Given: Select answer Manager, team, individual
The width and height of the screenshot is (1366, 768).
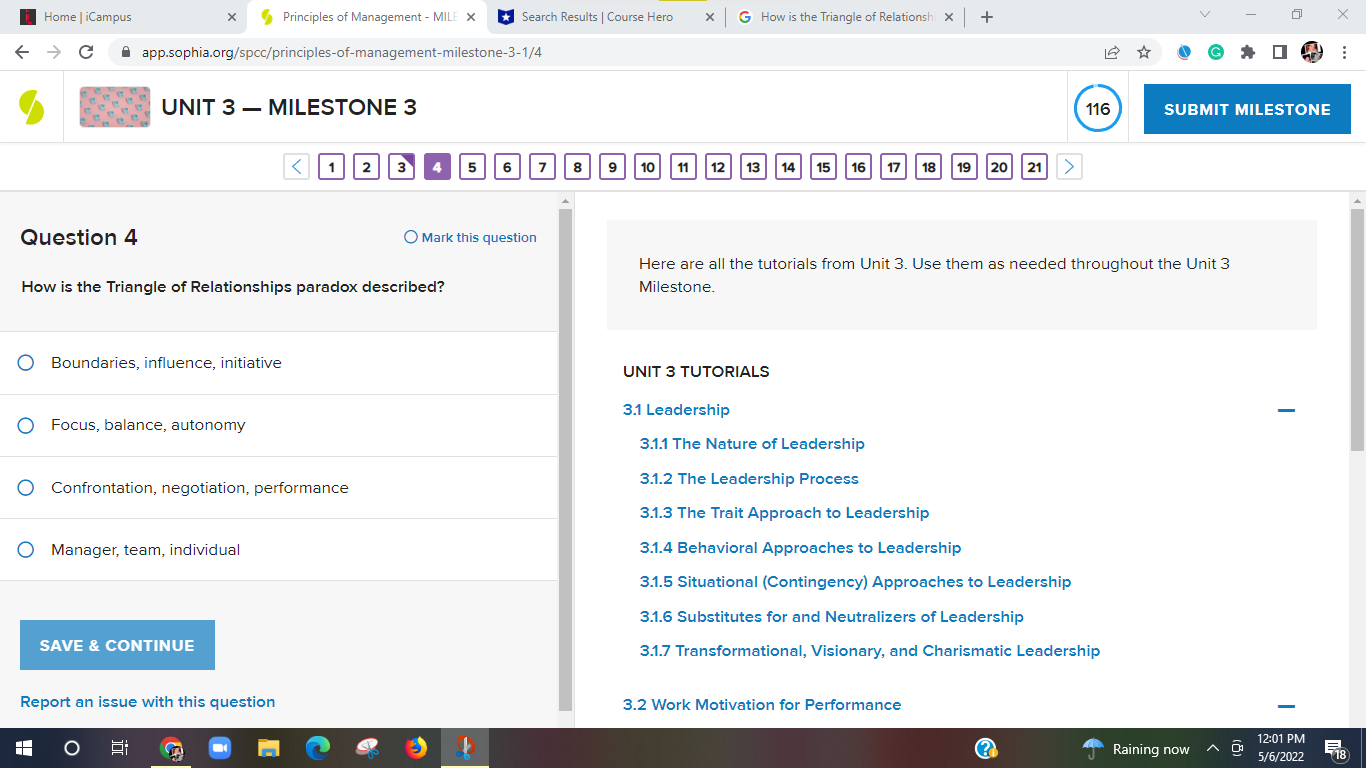Looking at the screenshot, I should (x=27, y=550).
